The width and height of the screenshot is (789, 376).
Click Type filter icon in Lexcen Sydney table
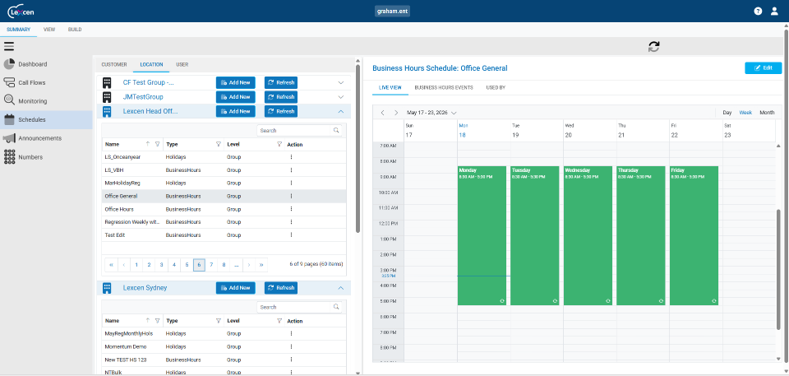pyautogui.click(x=218, y=321)
